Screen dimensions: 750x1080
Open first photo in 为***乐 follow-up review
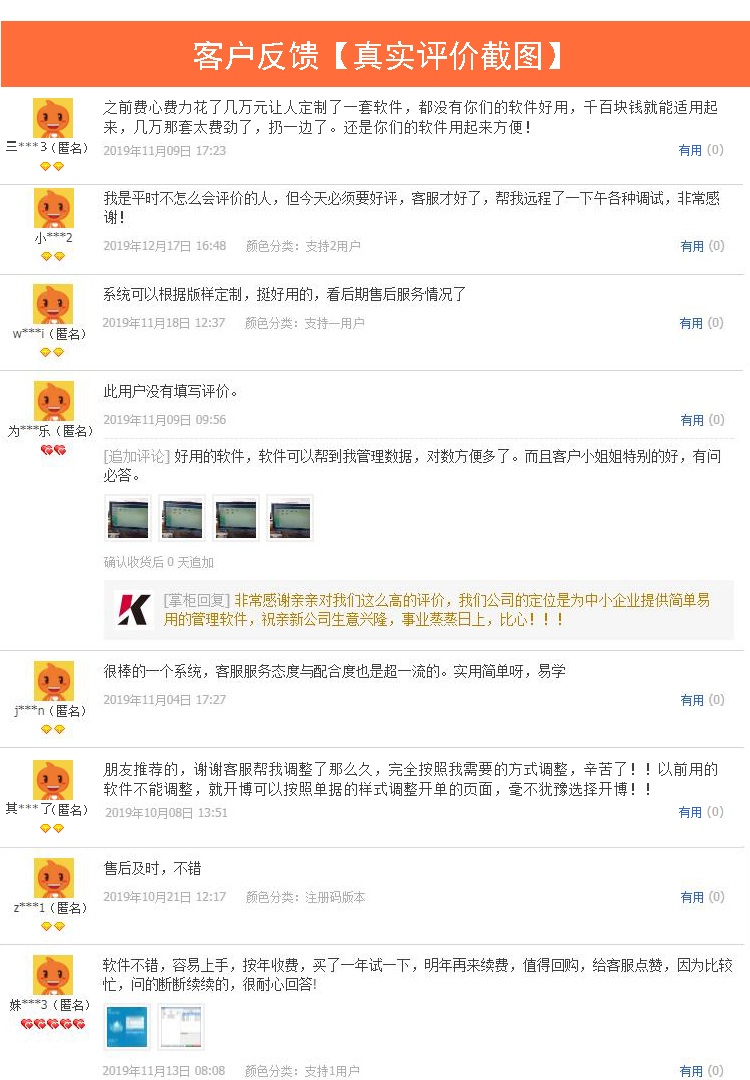[128, 518]
